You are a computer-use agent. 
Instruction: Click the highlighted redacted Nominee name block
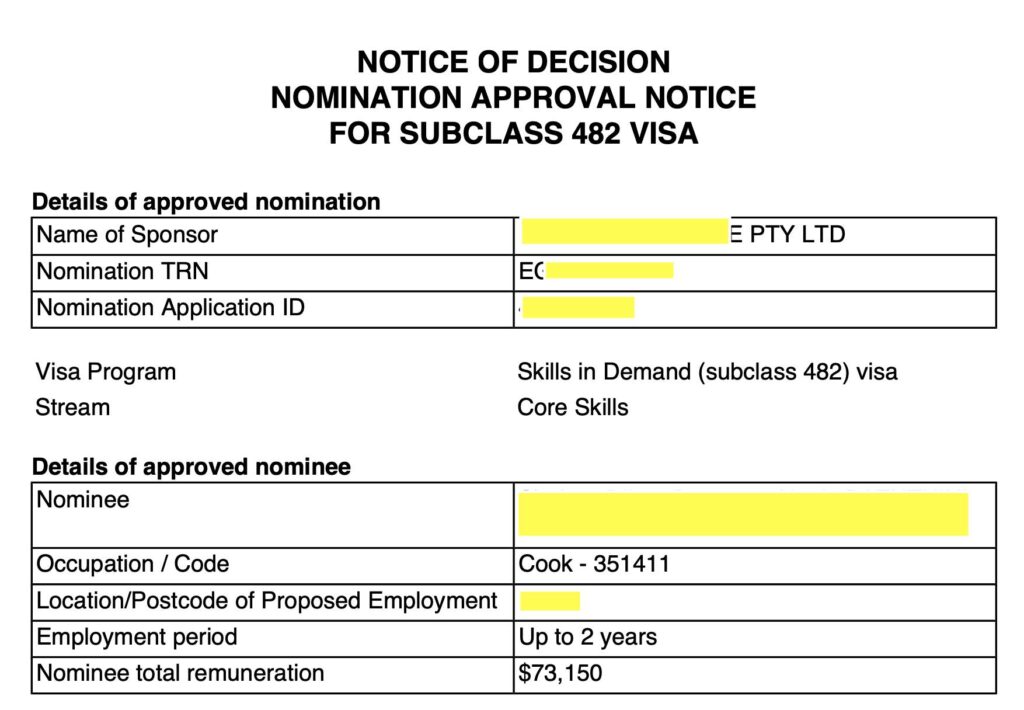click(743, 514)
